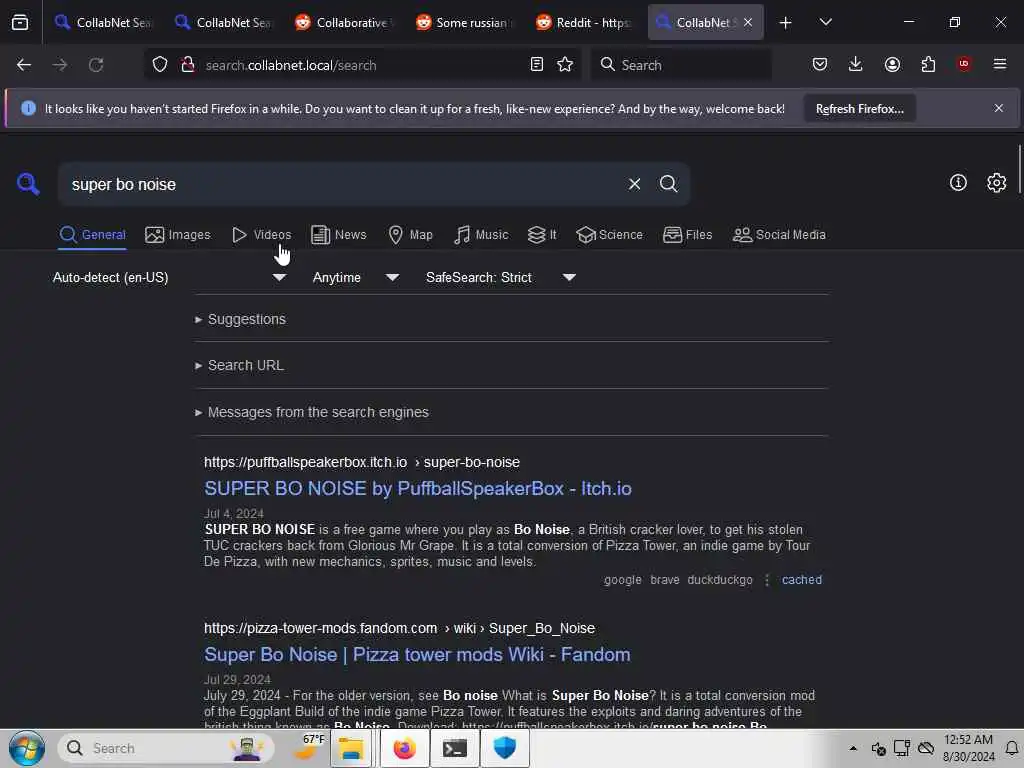
Task: Open the Windows Start button
Action: coord(26,748)
